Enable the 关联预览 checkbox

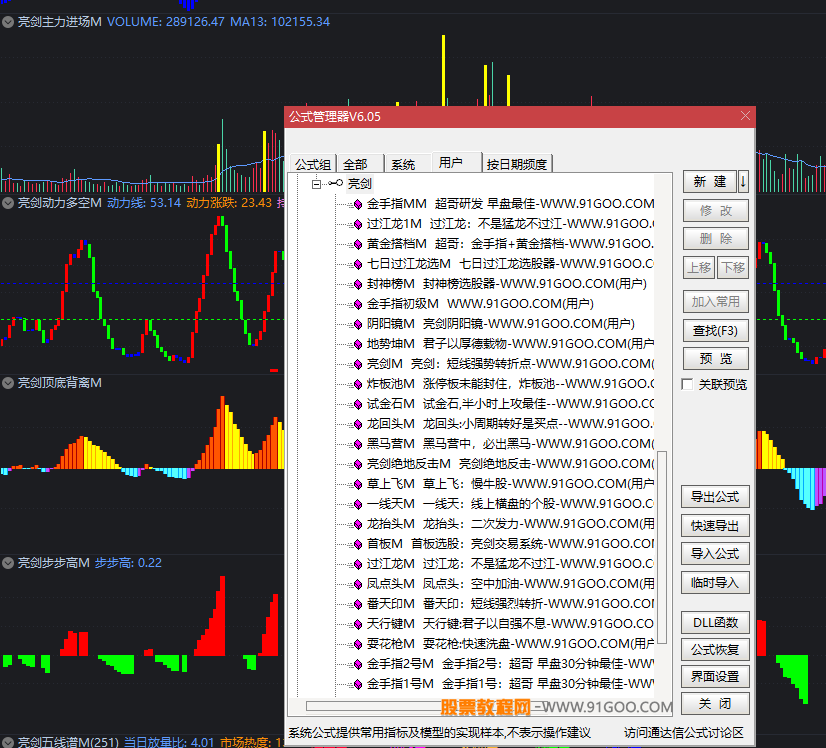click(687, 385)
